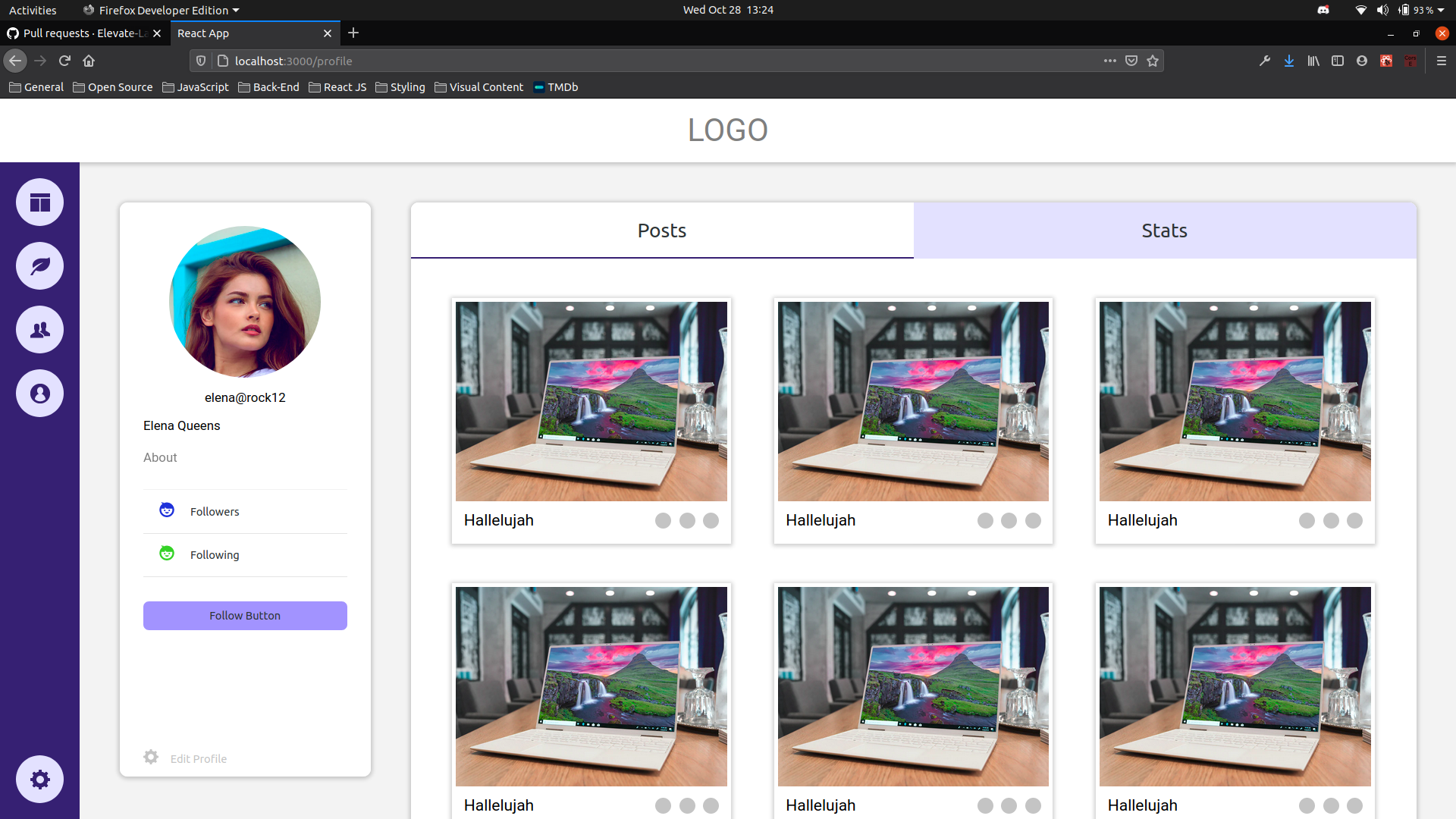Toggle the tracking protection shield in the address bar

200,61
